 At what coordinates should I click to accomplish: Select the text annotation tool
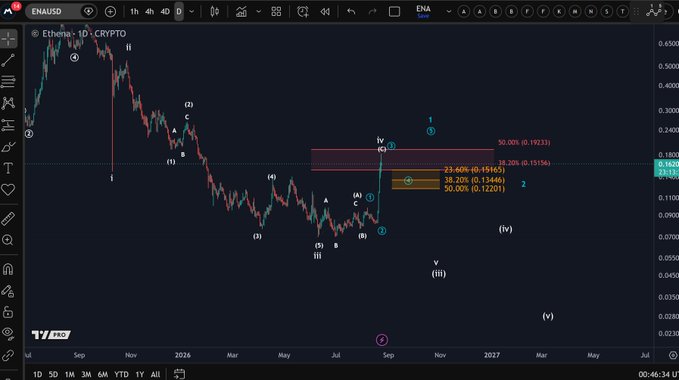point(8,168)
